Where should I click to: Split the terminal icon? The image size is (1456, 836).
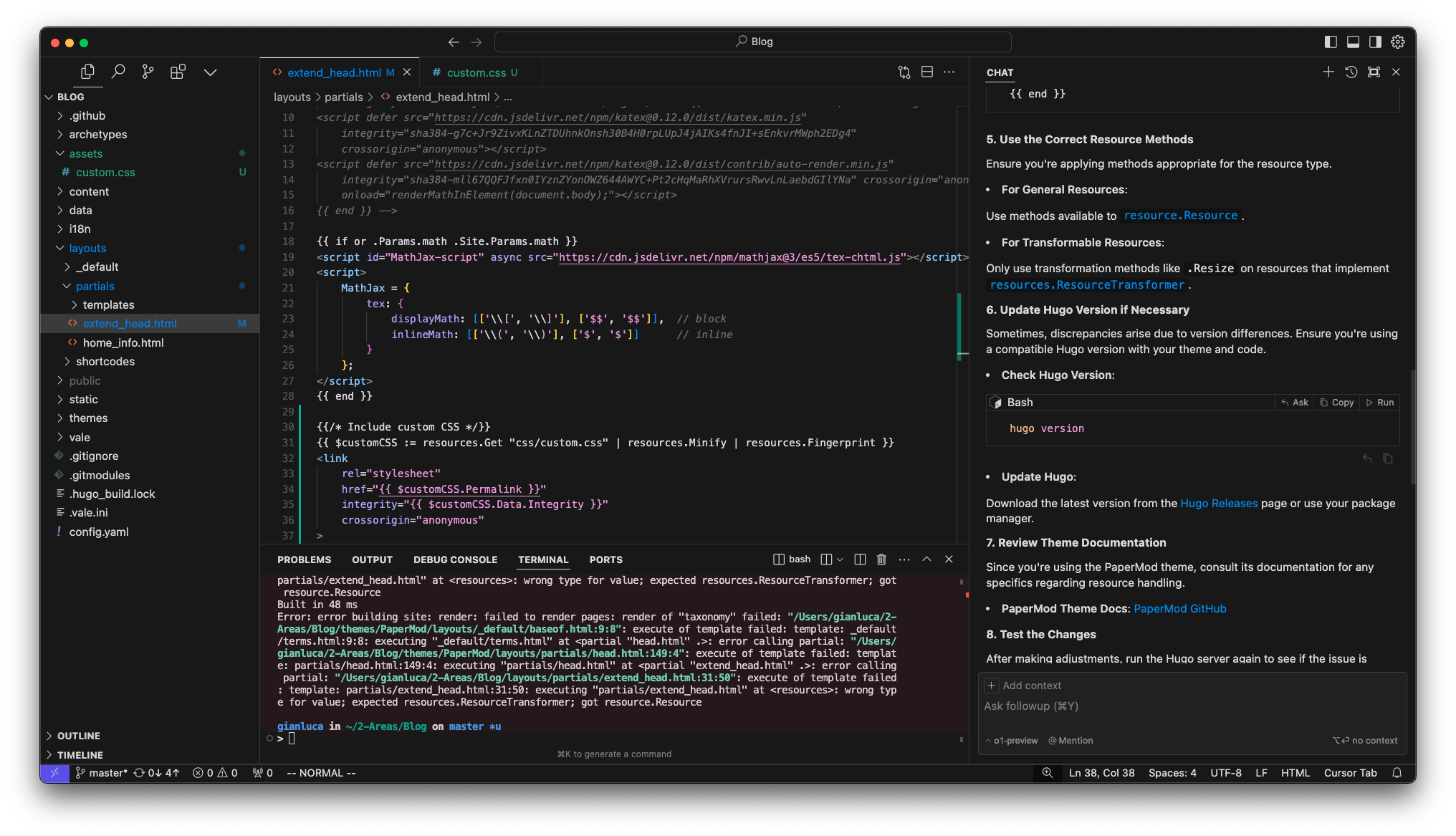coord(860,559)
